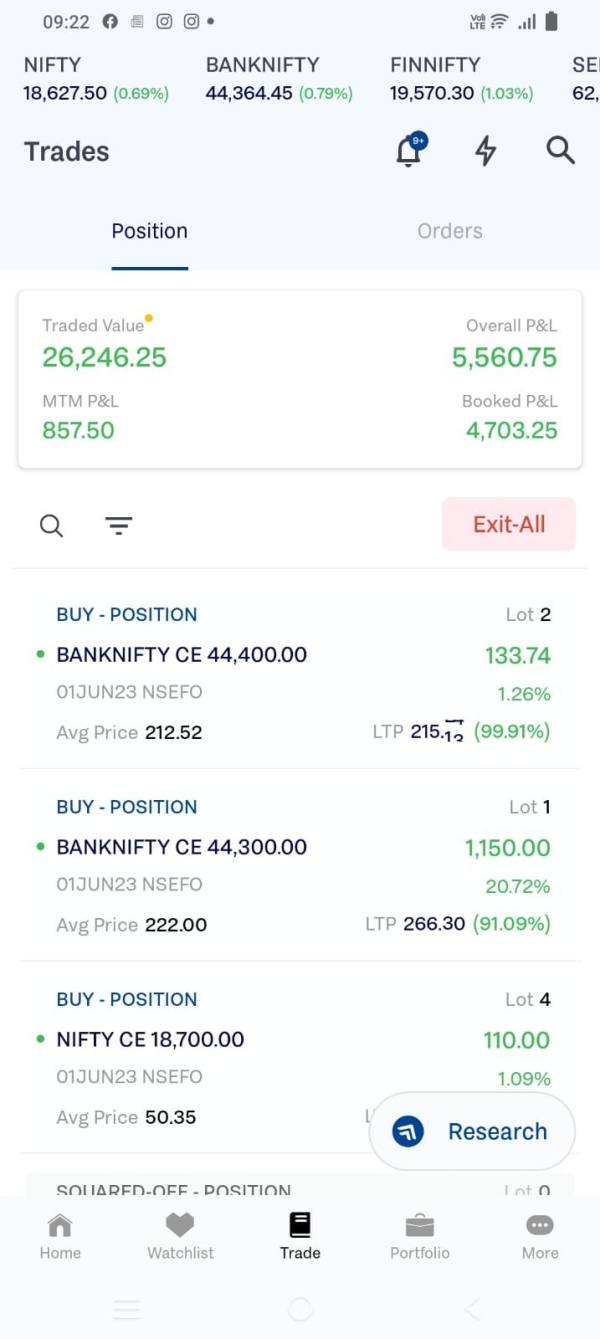Open the BANKNIFTY CE 44,300.00 position
The height and width of the screenshot is (1339, 600).
point(182,847)
